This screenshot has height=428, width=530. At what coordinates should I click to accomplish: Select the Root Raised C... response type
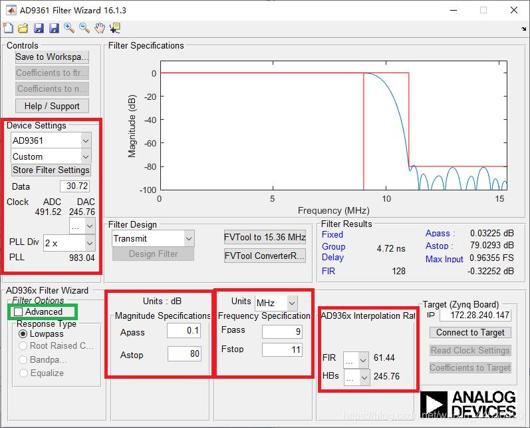23,346
